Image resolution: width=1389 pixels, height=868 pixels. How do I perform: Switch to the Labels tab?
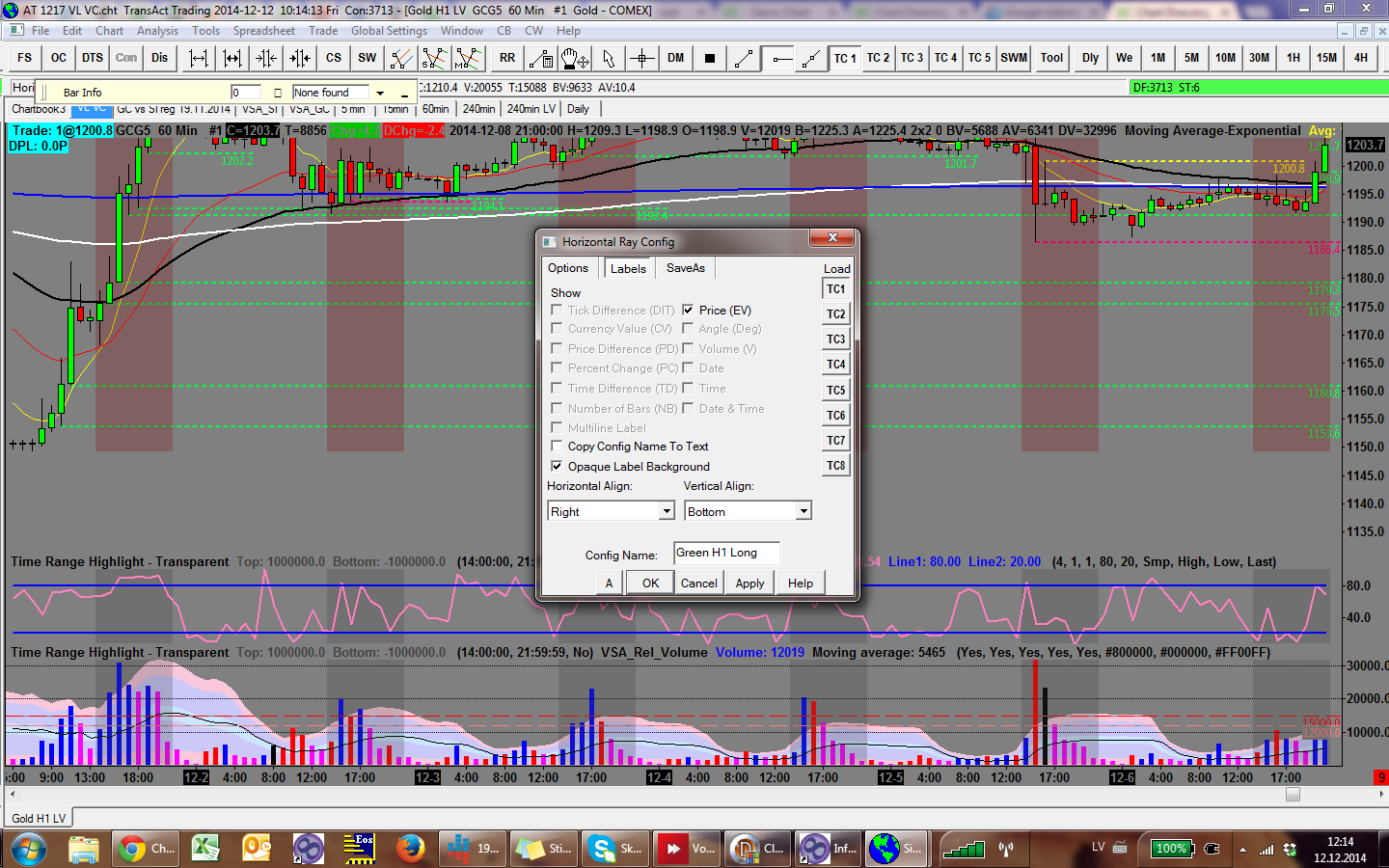tap(628, 269)
